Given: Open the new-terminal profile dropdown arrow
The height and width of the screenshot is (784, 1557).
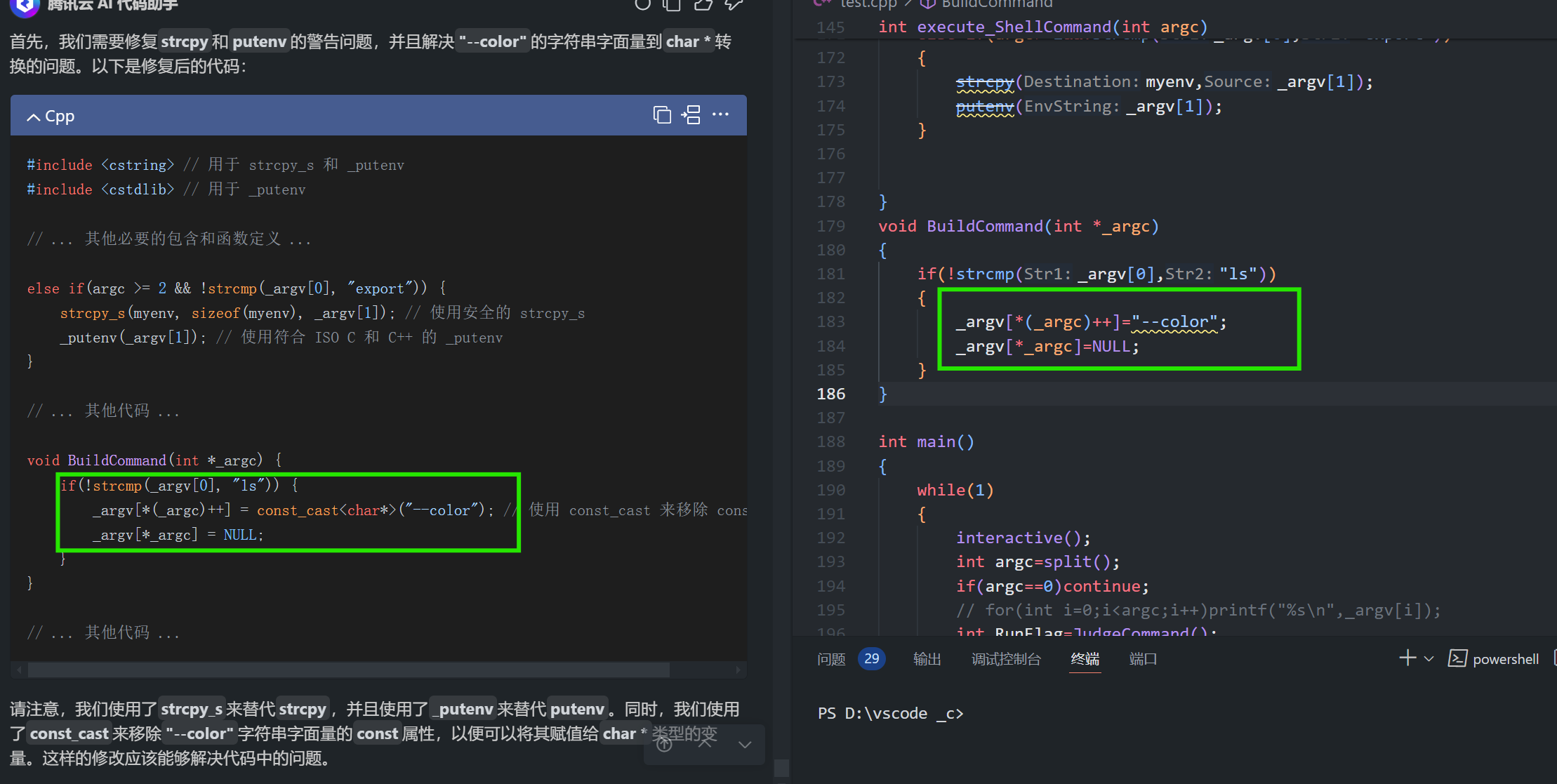Looking at the screenshot, I should (1429, 659).
